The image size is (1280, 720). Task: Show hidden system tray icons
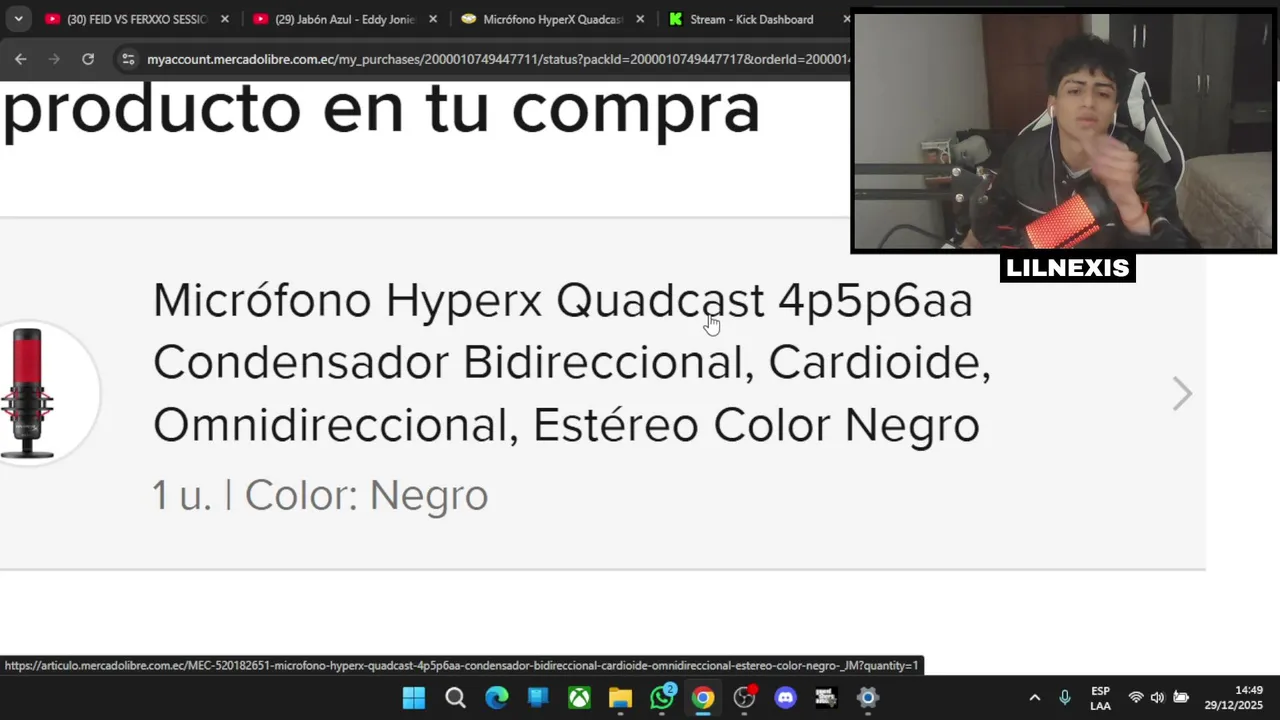(1035, 697)
